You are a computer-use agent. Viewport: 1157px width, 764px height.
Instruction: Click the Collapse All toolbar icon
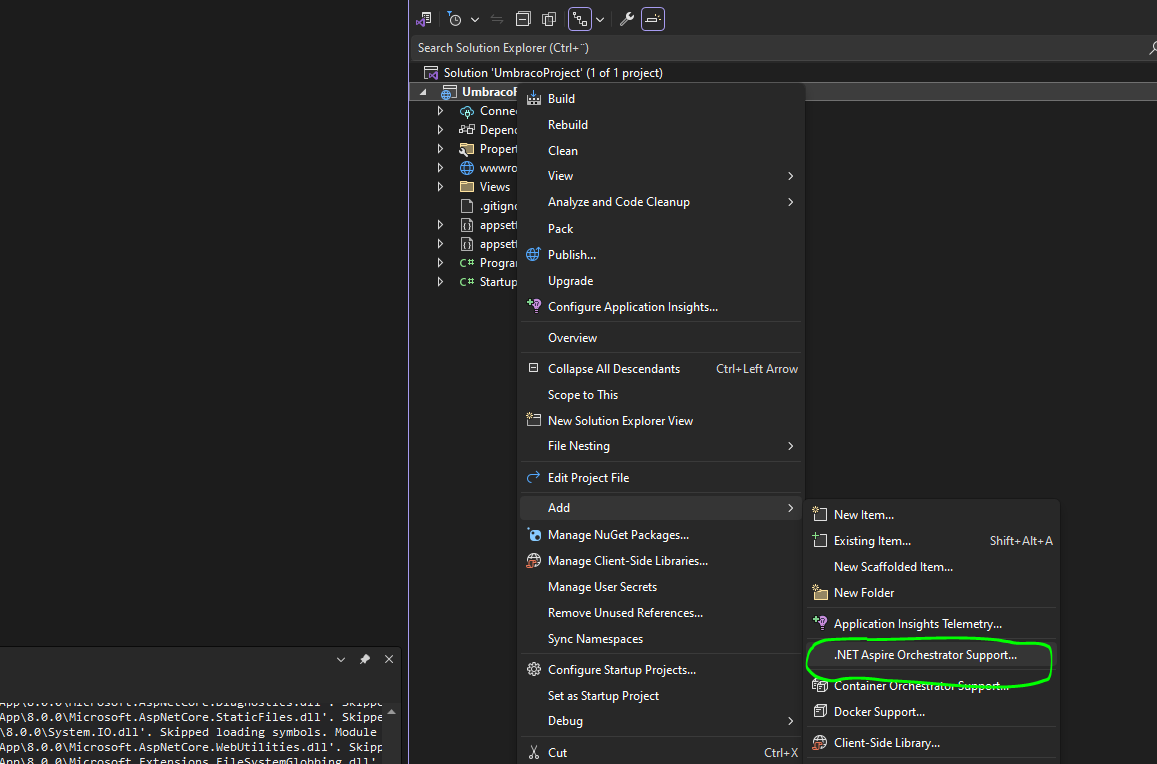point(523,19)
